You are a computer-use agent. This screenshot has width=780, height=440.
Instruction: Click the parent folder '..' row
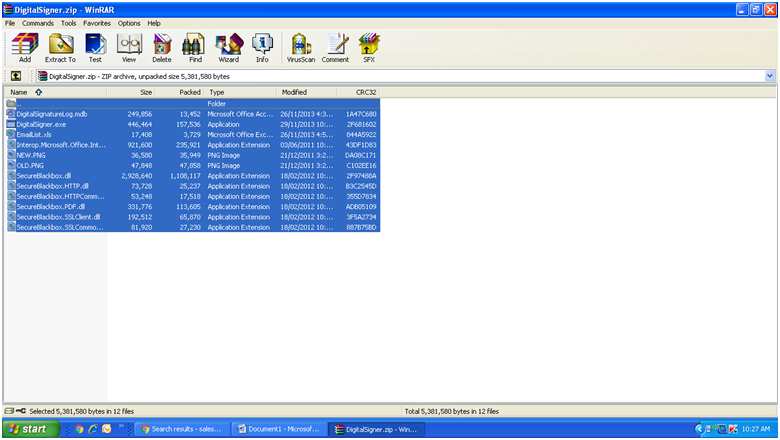193,103
